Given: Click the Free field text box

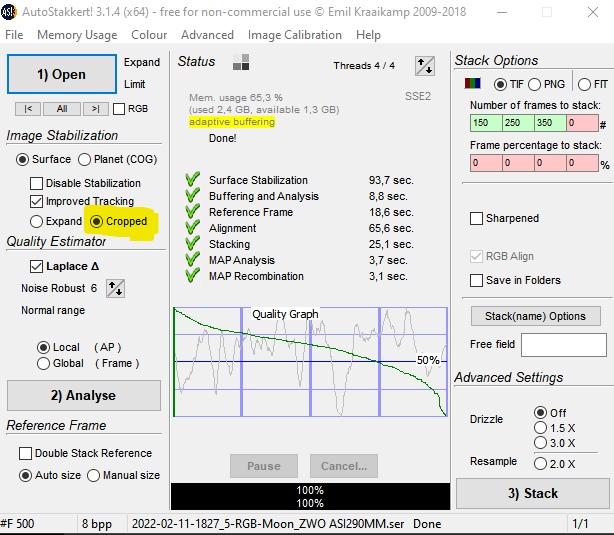Looking at the screenshot, I should click(564, 345).
